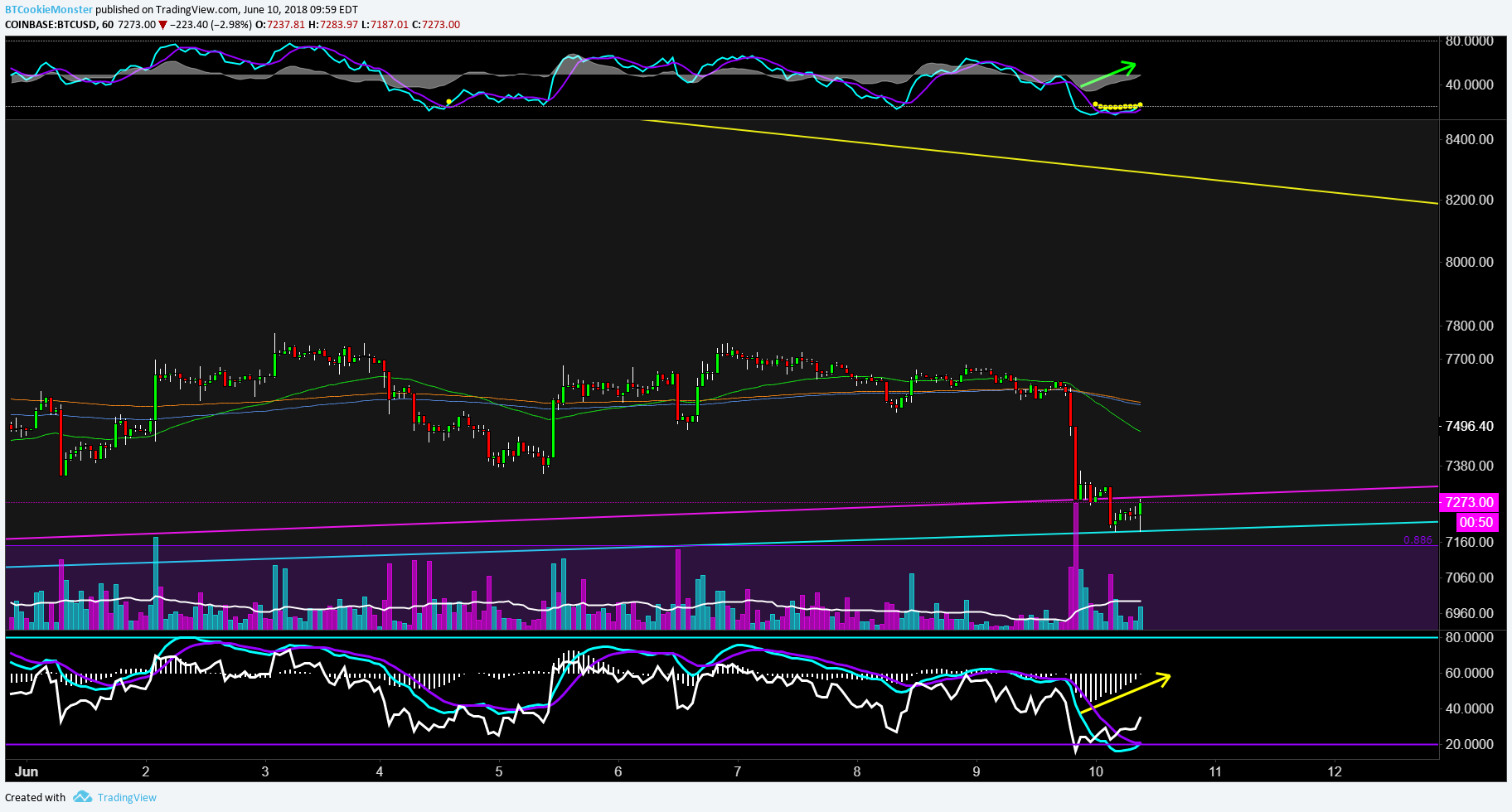Click the top oscillator 80.0000 label
Image resolution: width=1512 pixels, height=812 pixels.
[x=1469, y=41]
